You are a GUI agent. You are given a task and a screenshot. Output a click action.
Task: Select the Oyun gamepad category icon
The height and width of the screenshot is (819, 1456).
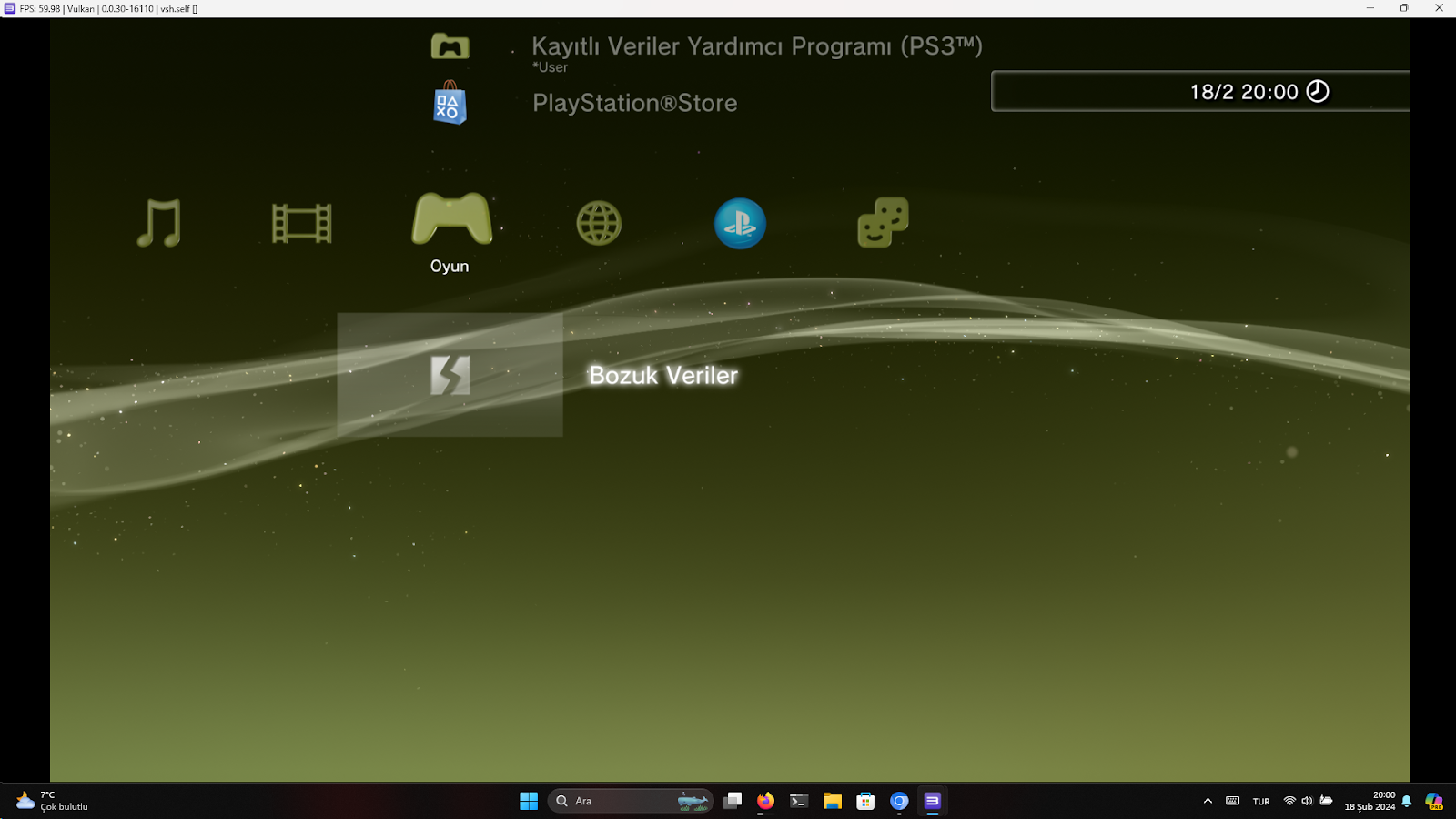[x=451, y=219]
